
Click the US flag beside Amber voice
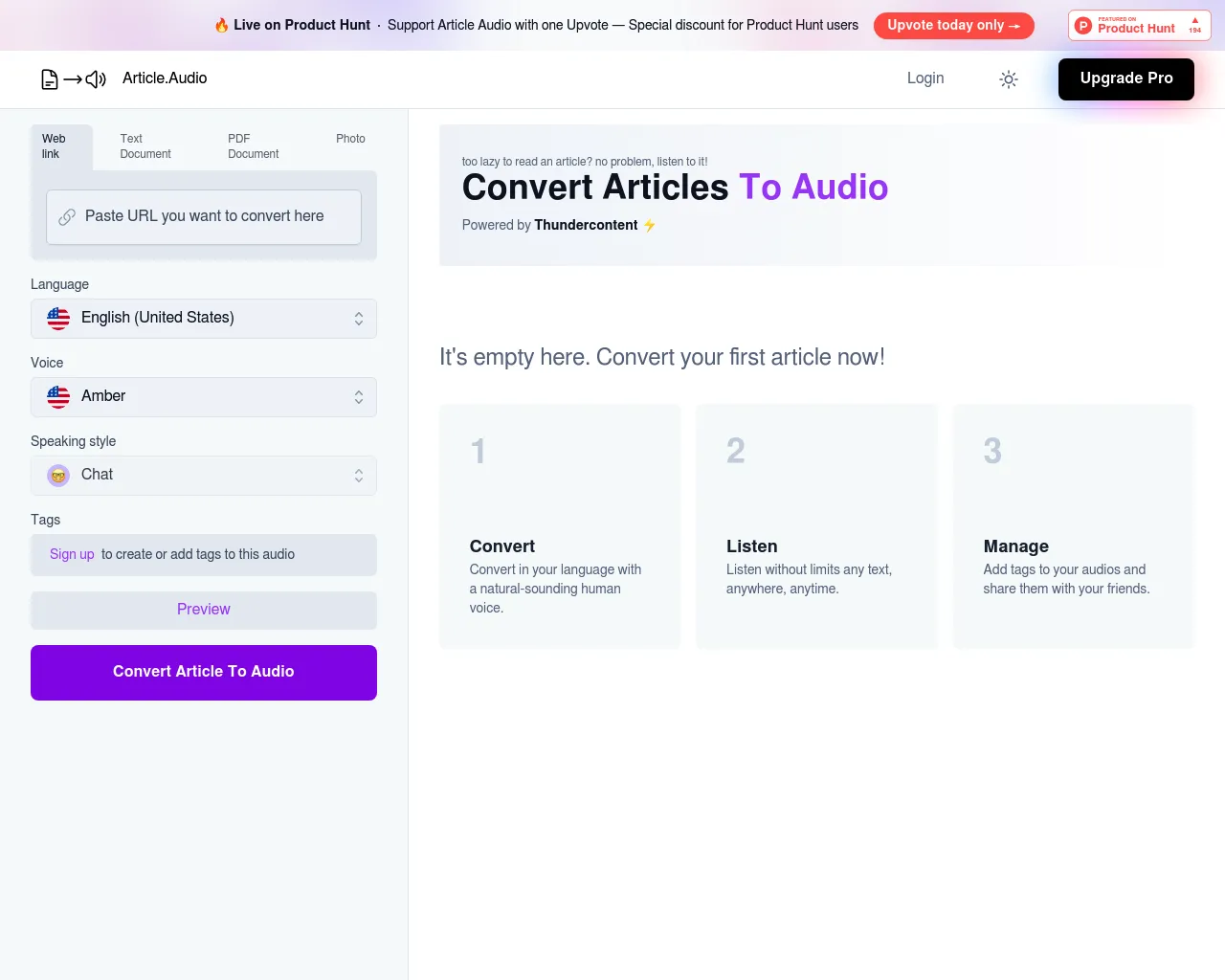(x=58, y=397)
